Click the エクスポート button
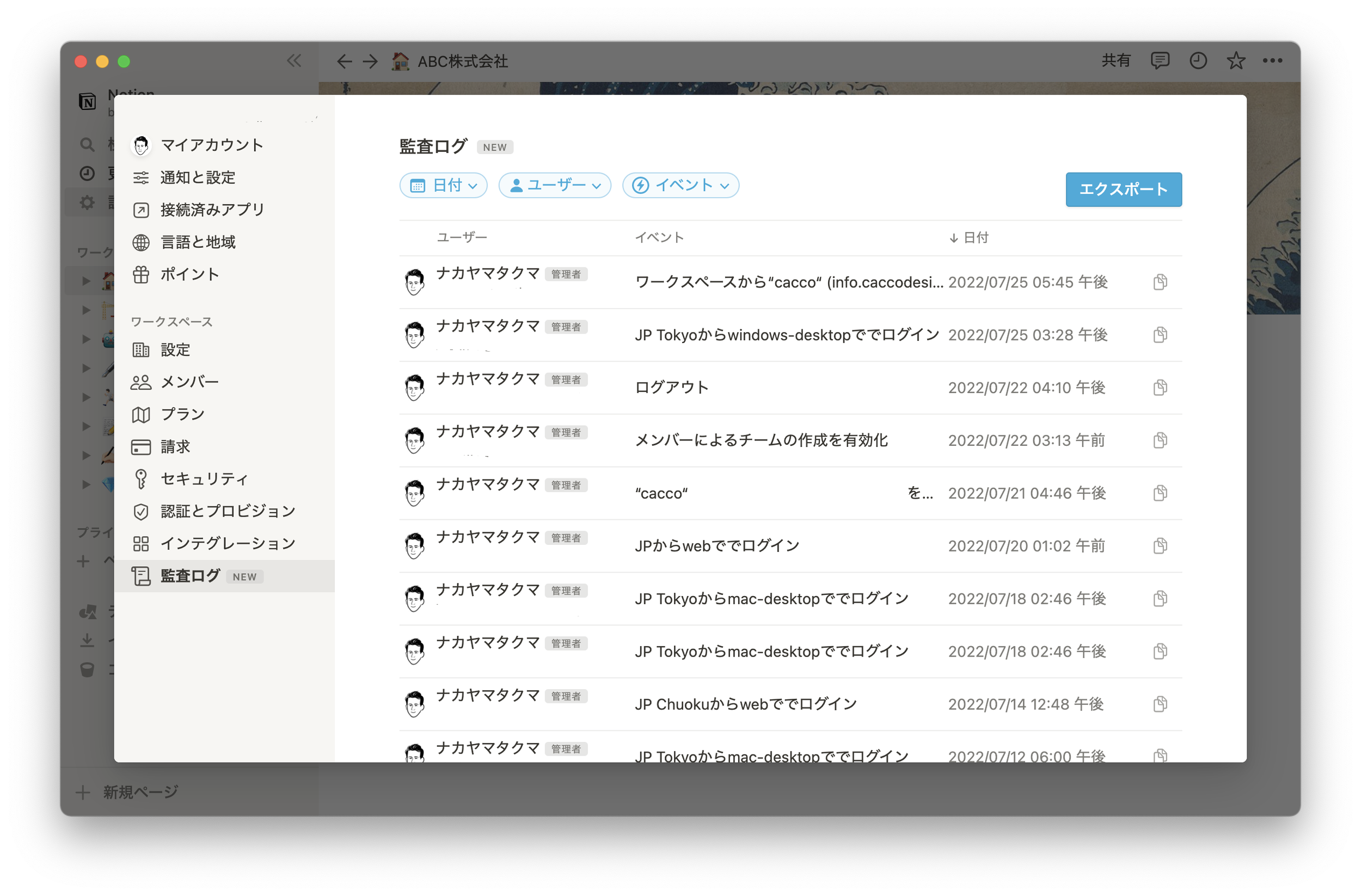Screen dimensions: 1361x896 pos(1123,189)
